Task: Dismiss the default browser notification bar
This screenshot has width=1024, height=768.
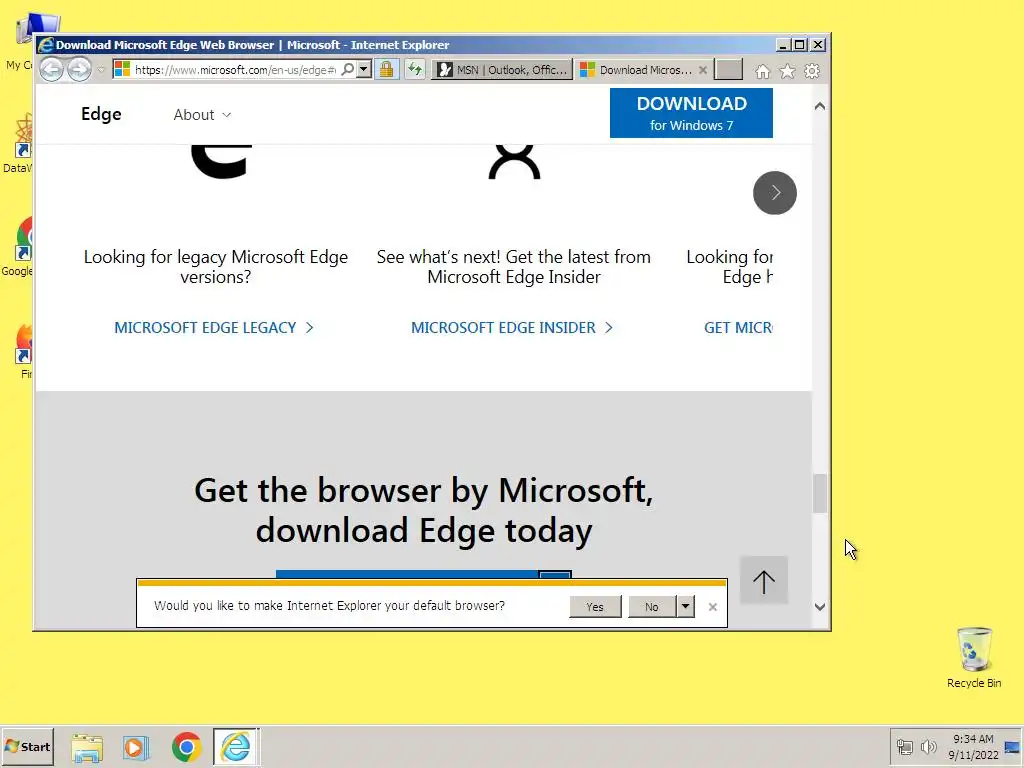Action: 712,607
